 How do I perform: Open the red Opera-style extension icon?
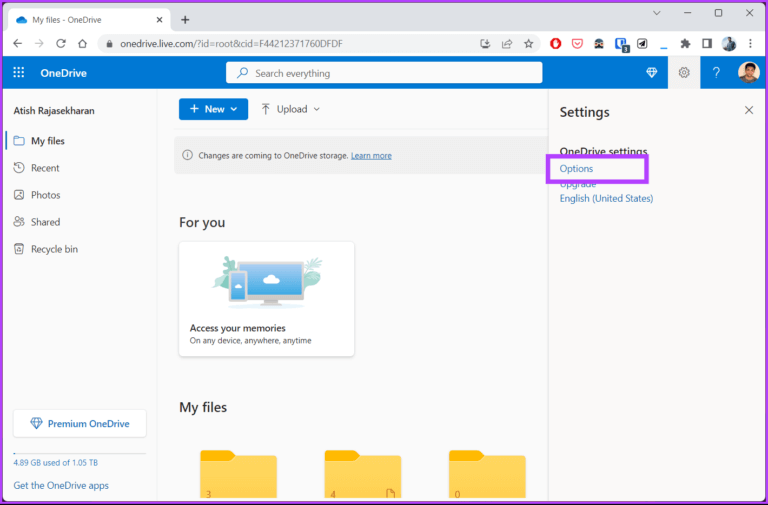pyautogui.click(x=555, y=44)
